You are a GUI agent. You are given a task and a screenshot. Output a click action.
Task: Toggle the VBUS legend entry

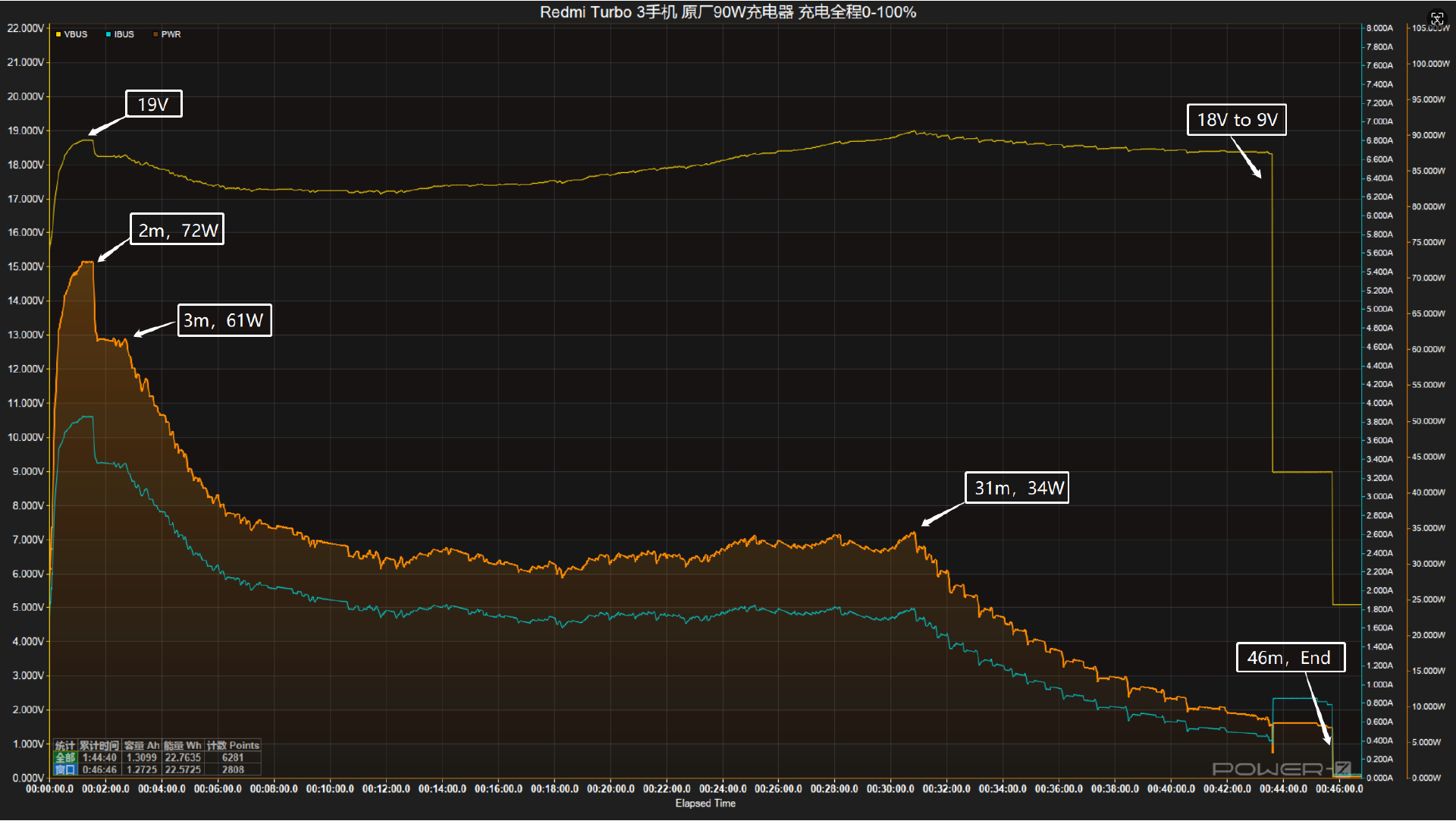pos(71,34)
